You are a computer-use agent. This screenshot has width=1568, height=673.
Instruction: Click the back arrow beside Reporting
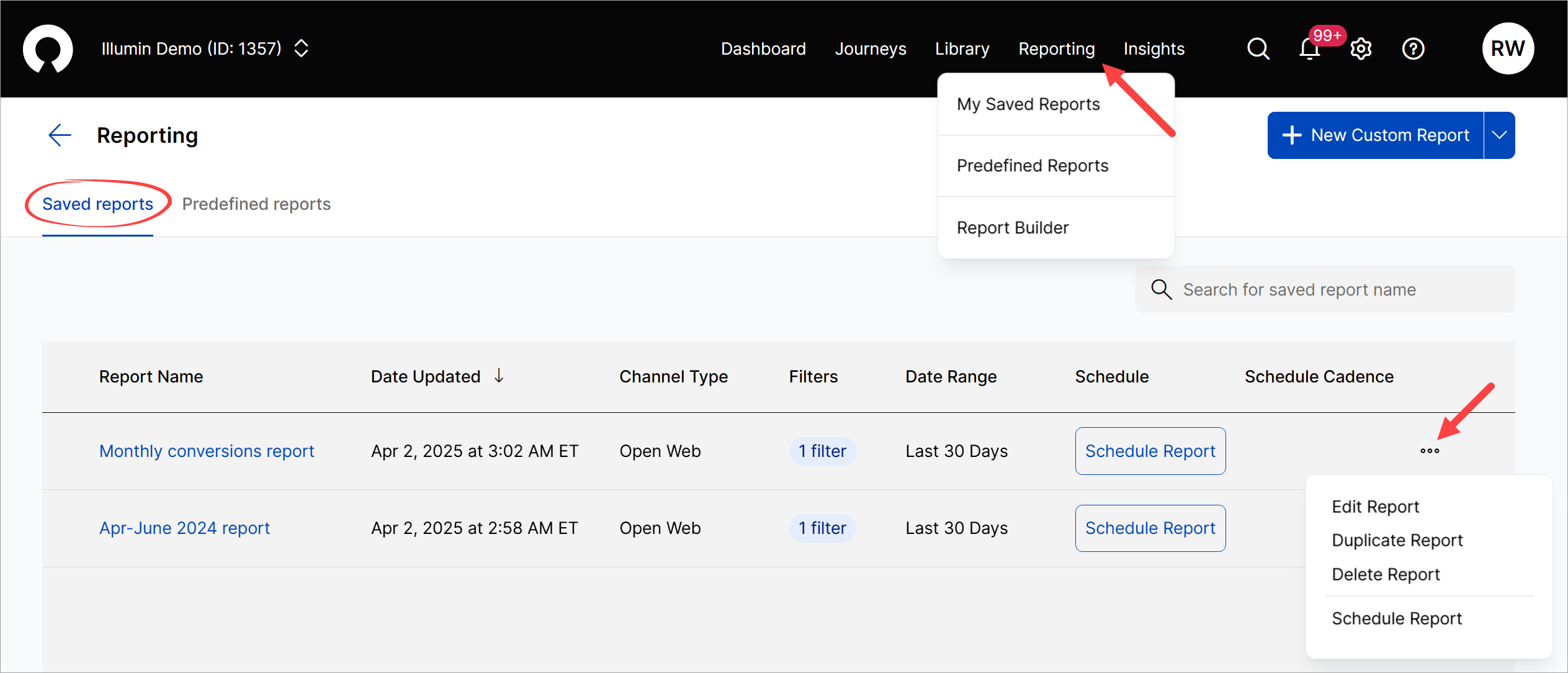pos(60,135)
